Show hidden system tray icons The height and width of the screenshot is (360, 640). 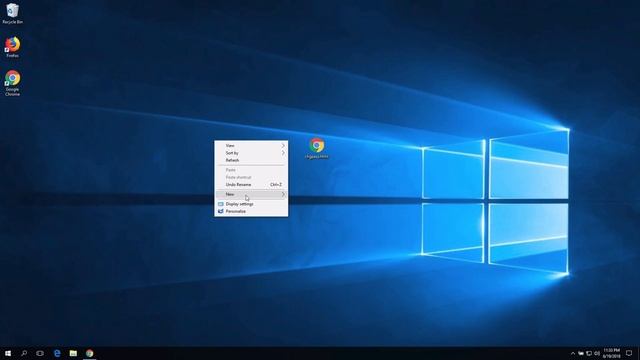(573, 353)
